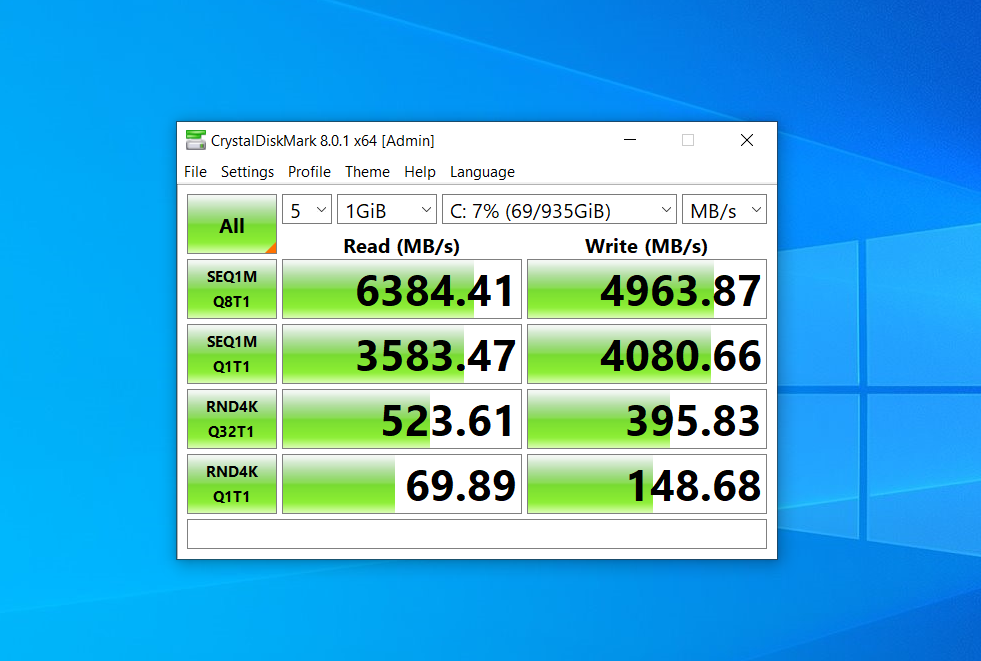Click the Write (MB/s) column header
This screenshot has width=981, height=661.
click(x=646, y=246)
